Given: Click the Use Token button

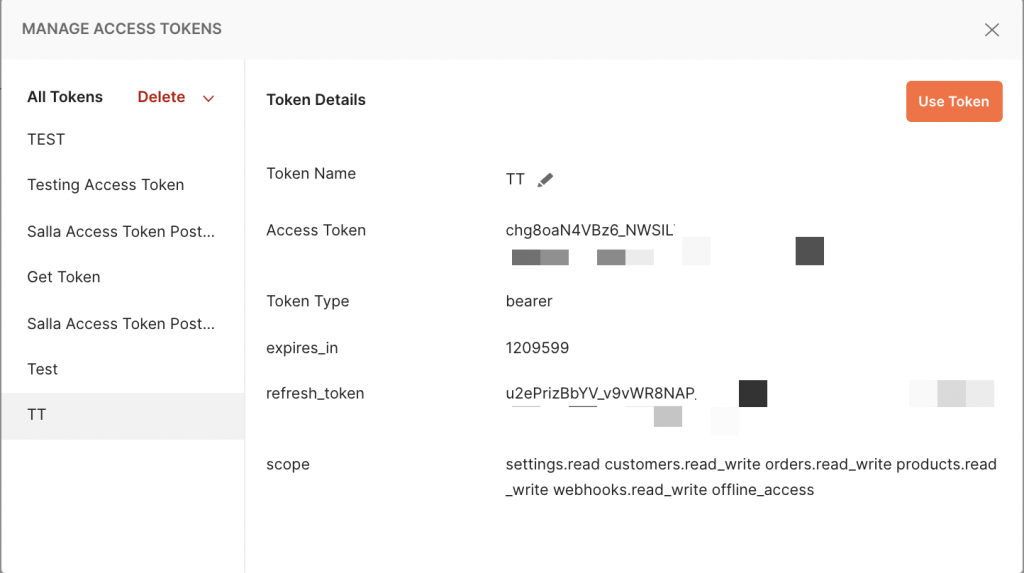Looking at the screenshot, I should point(953,101).
